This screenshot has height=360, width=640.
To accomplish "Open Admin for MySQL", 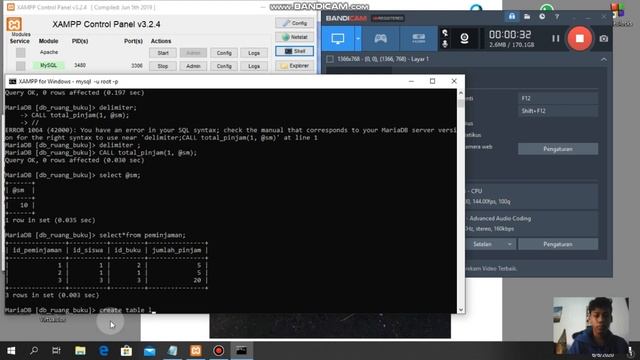I will click(193, 66).
